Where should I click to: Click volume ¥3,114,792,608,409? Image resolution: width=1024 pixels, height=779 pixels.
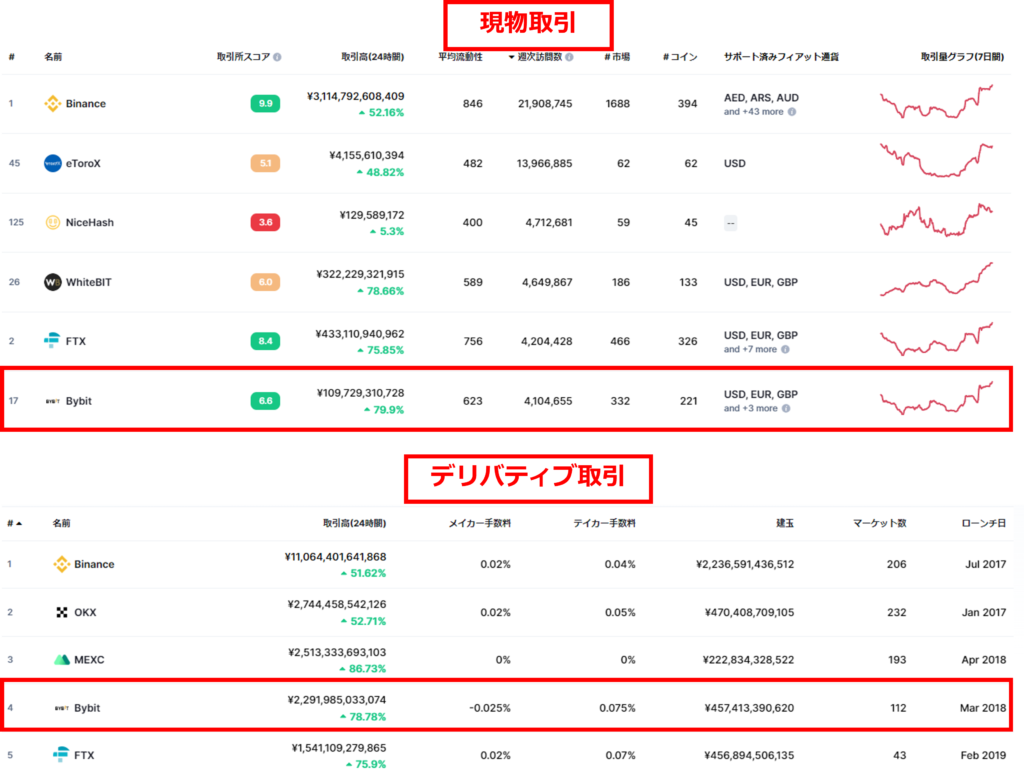tap(355, 96)
